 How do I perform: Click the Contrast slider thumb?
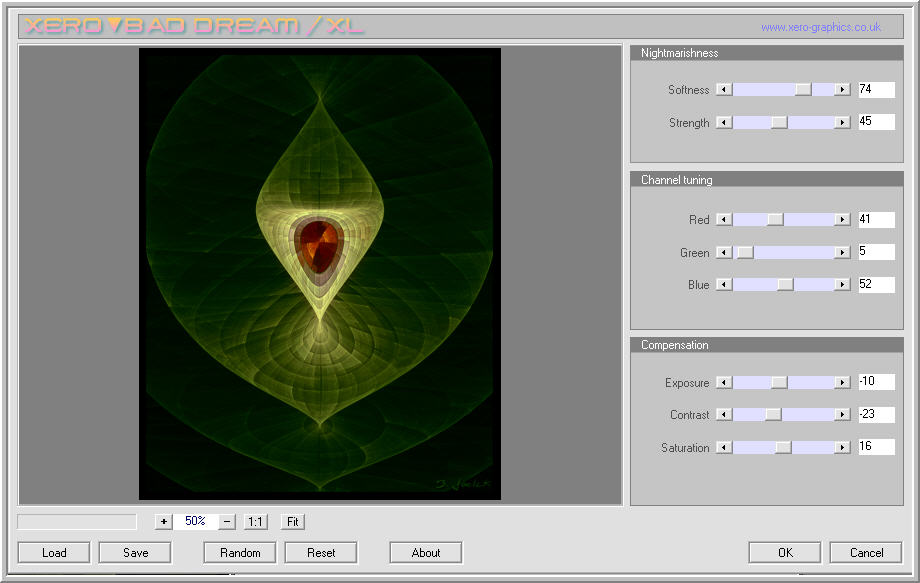[773, 415]
